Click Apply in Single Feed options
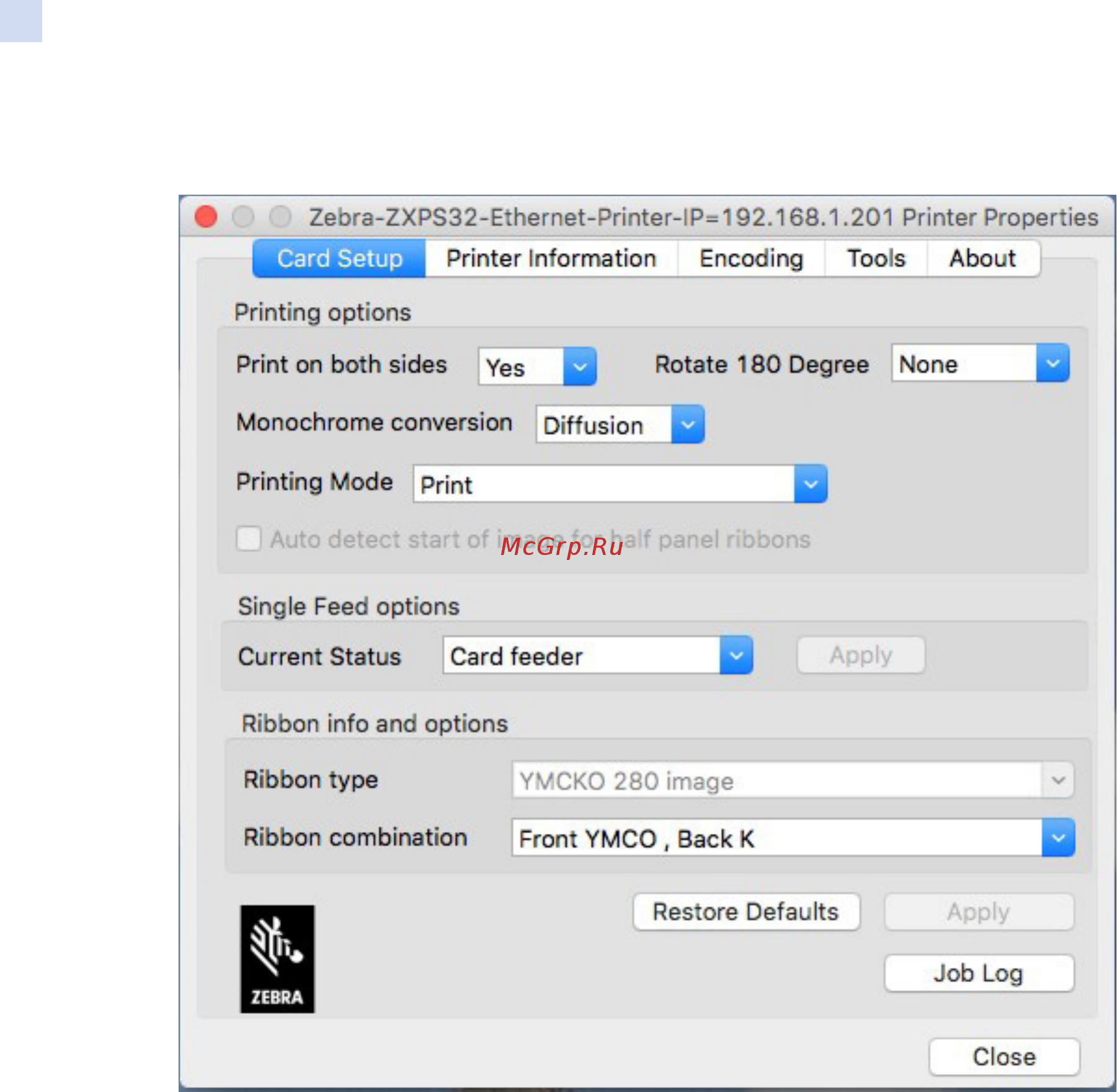Screen dimensions: 1117x1092 [861, 655]
